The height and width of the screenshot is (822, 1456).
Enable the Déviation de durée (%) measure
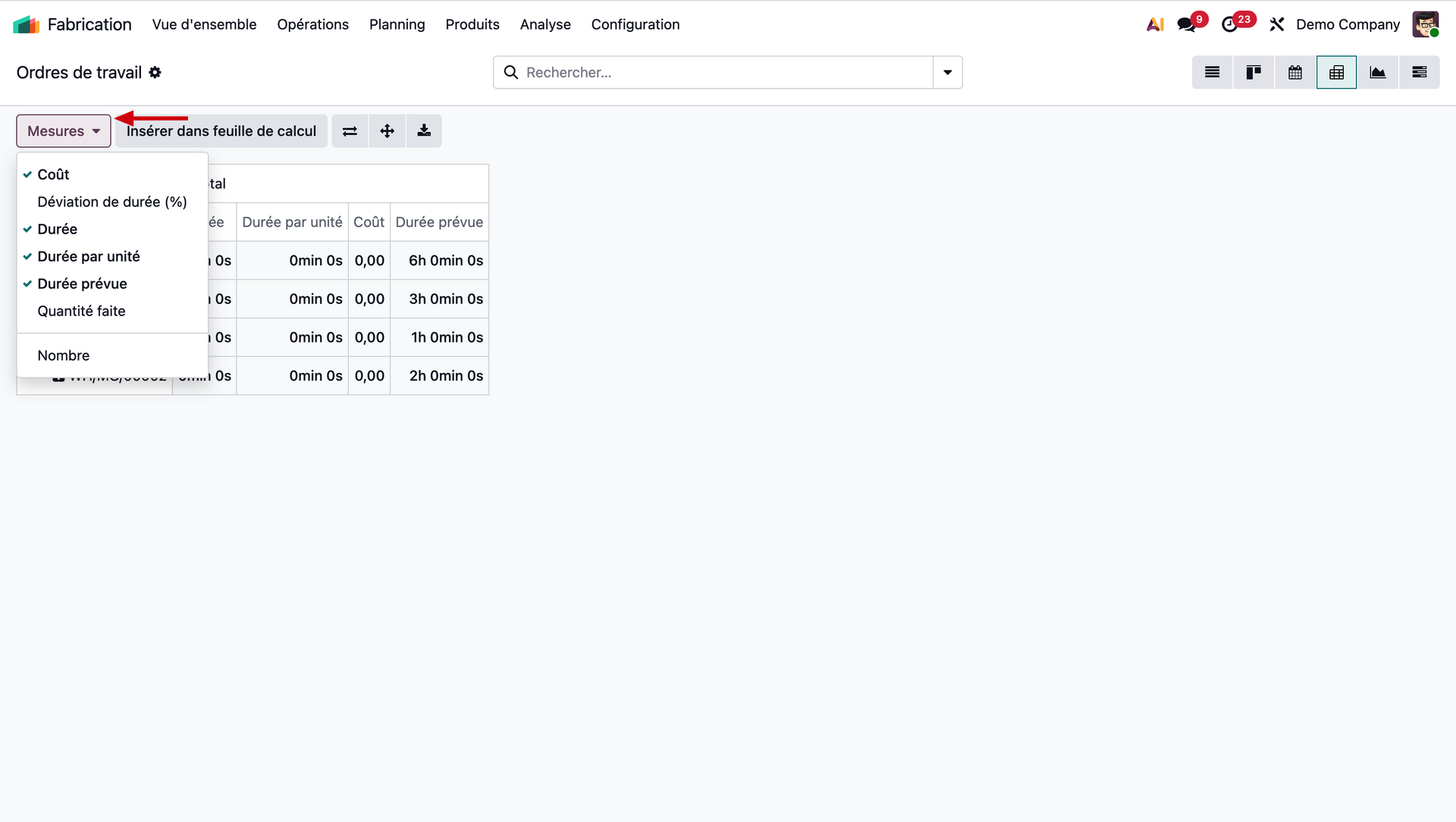[111, 202]
